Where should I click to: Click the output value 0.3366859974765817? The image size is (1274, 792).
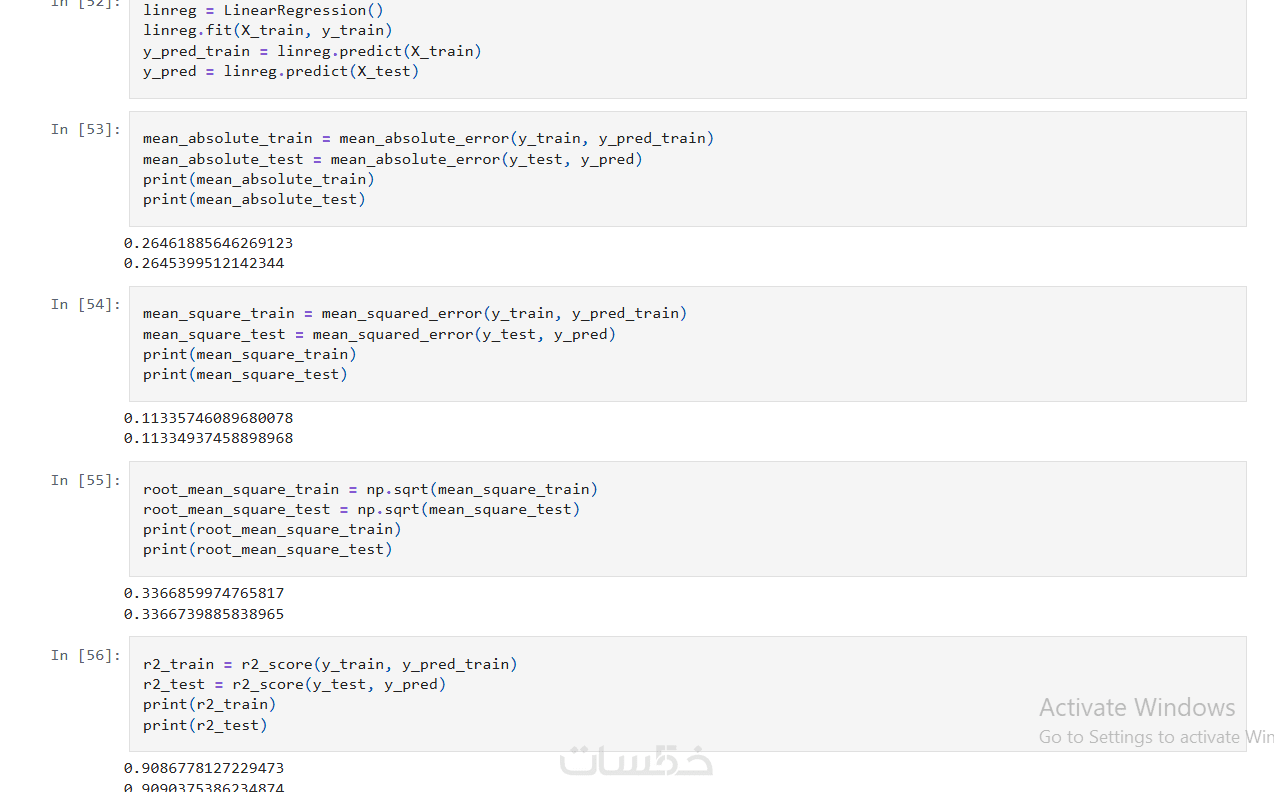[x=204, y=593]
